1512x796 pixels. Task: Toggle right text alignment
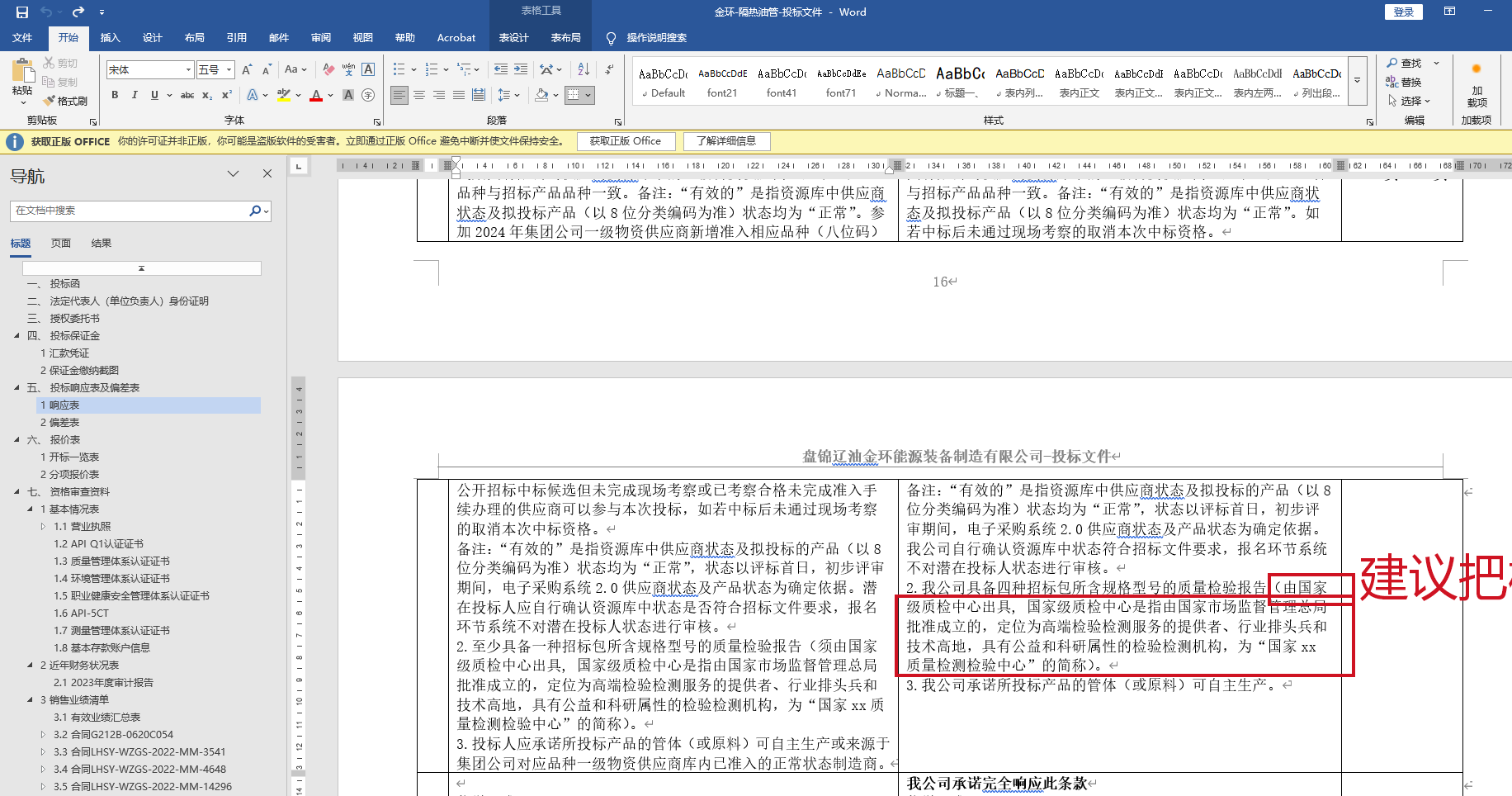tap(439, 95)
